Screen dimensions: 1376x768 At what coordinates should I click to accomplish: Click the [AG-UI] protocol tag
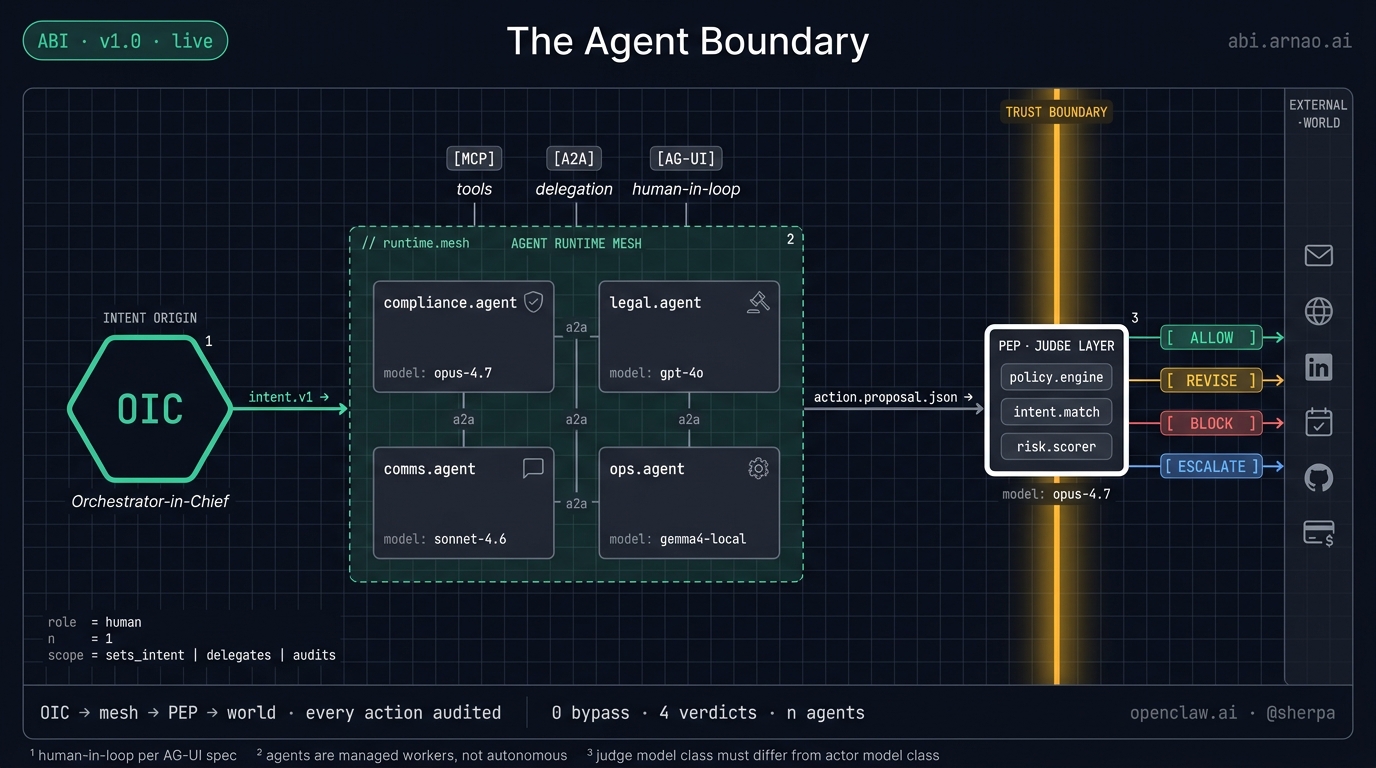tap(686, 158)
